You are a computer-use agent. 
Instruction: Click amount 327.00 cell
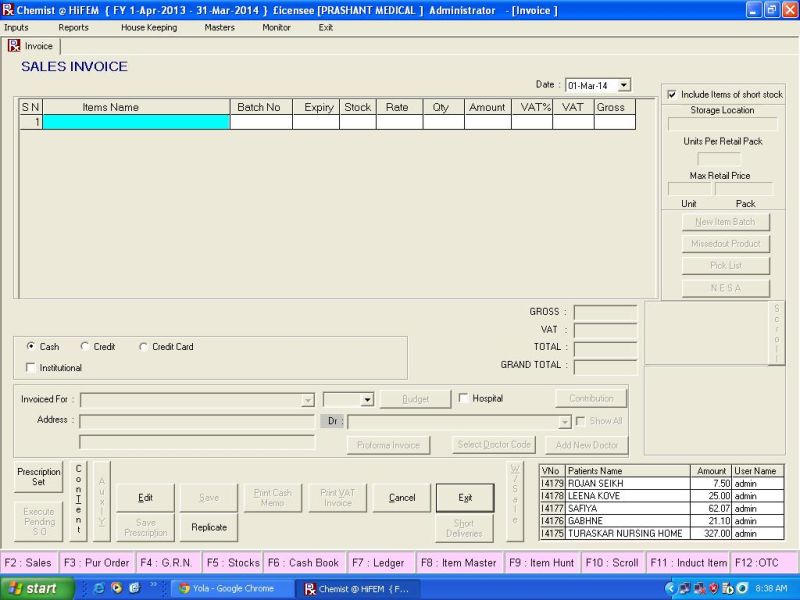tap(711, 533)
